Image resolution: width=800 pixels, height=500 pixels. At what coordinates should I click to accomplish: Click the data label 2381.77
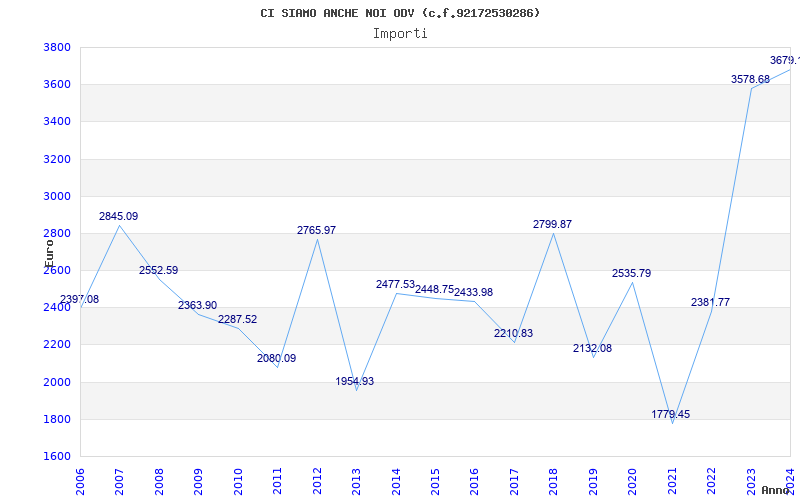(711, 303)
